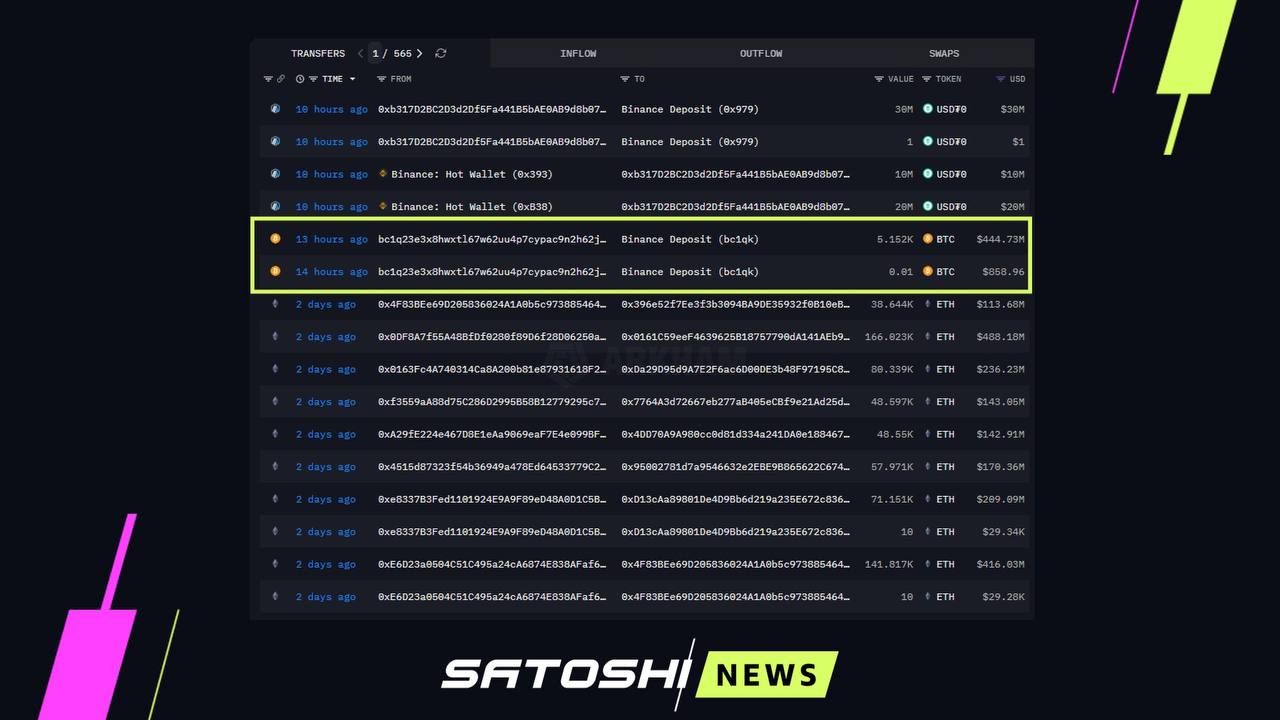Go to the next transfers page
Image resolution: width=1280 pixels, height=720 pixels.
coord(420,54)
